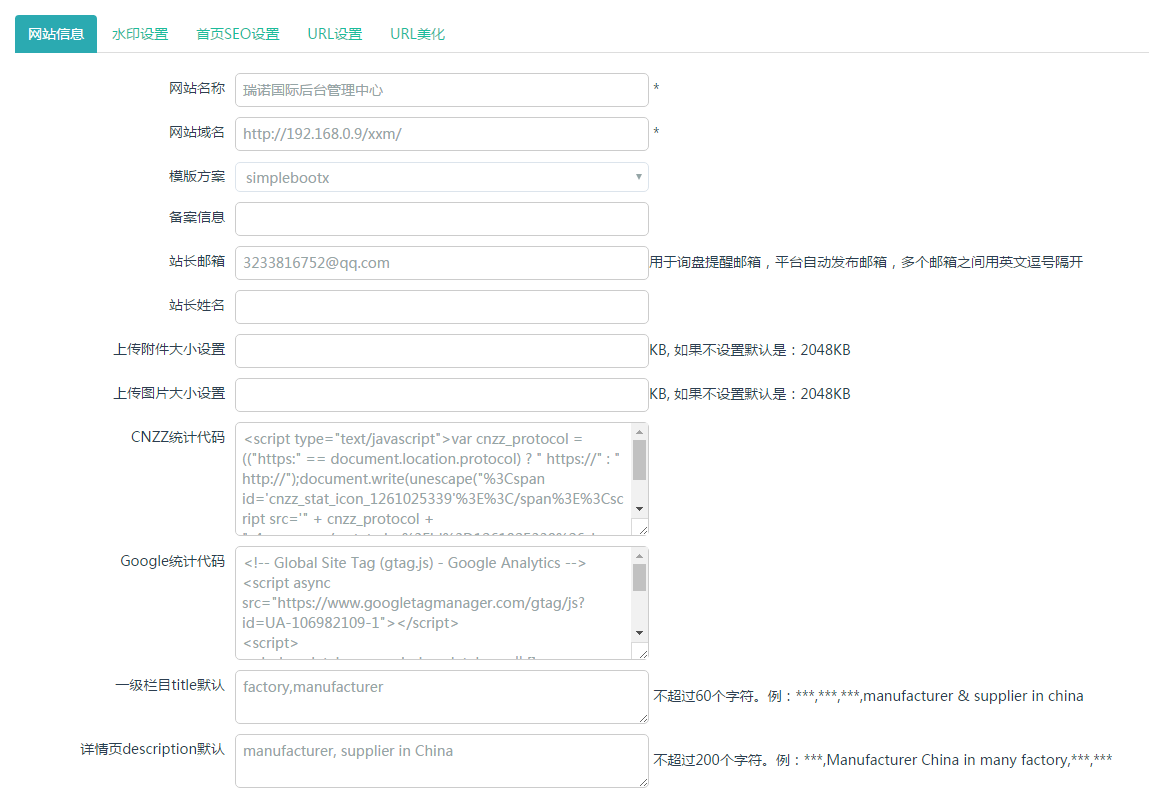
Task: Click the 站长邮箱 email field
Action: [x=442, y=263]
